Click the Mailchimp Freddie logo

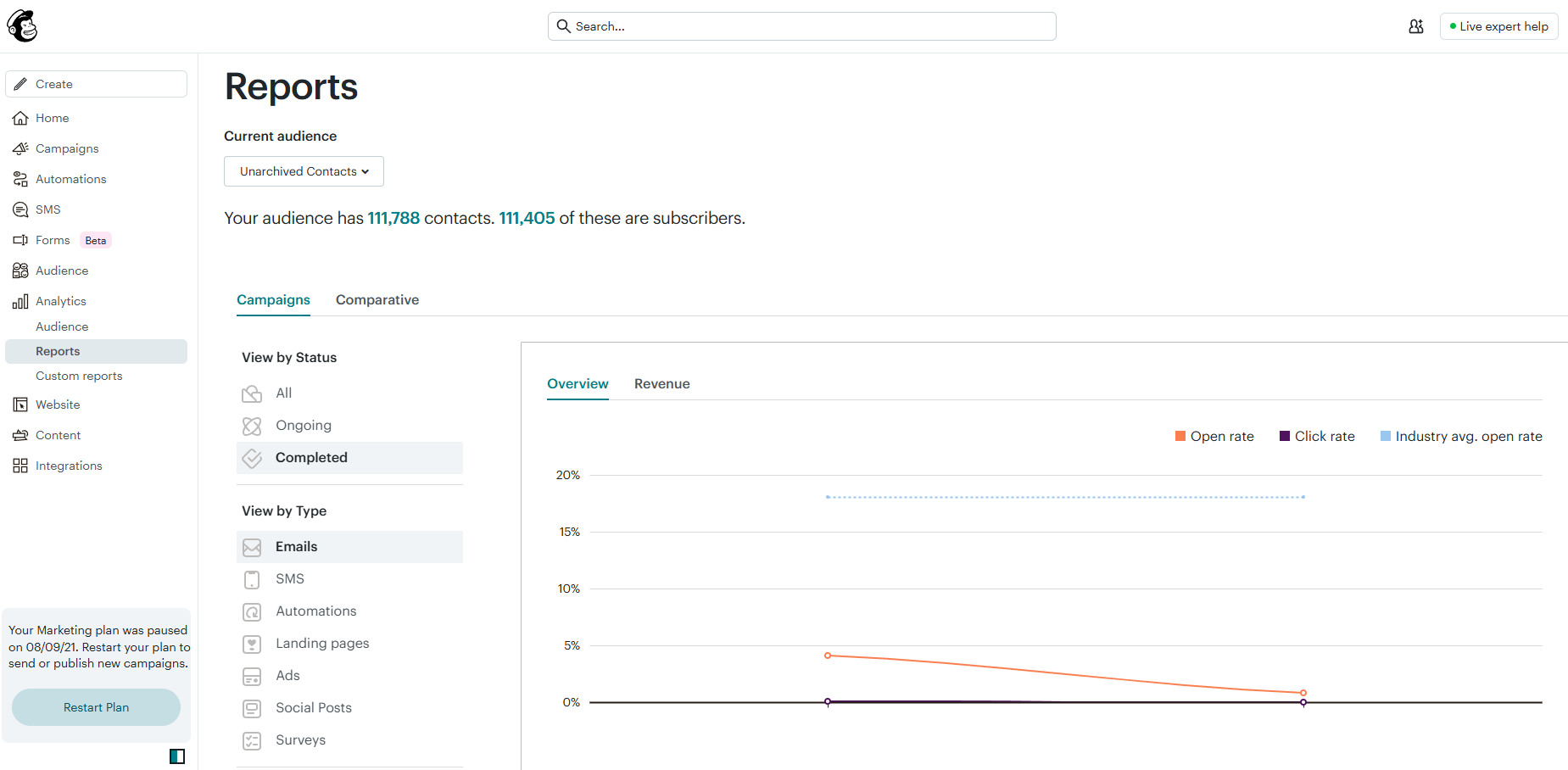(22, 26)
